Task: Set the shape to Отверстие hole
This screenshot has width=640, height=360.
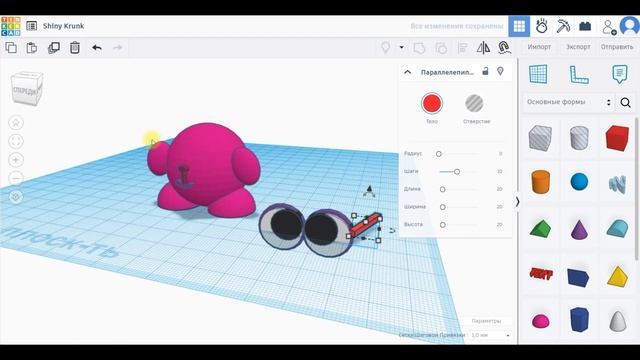Action: tap(474, 103)
